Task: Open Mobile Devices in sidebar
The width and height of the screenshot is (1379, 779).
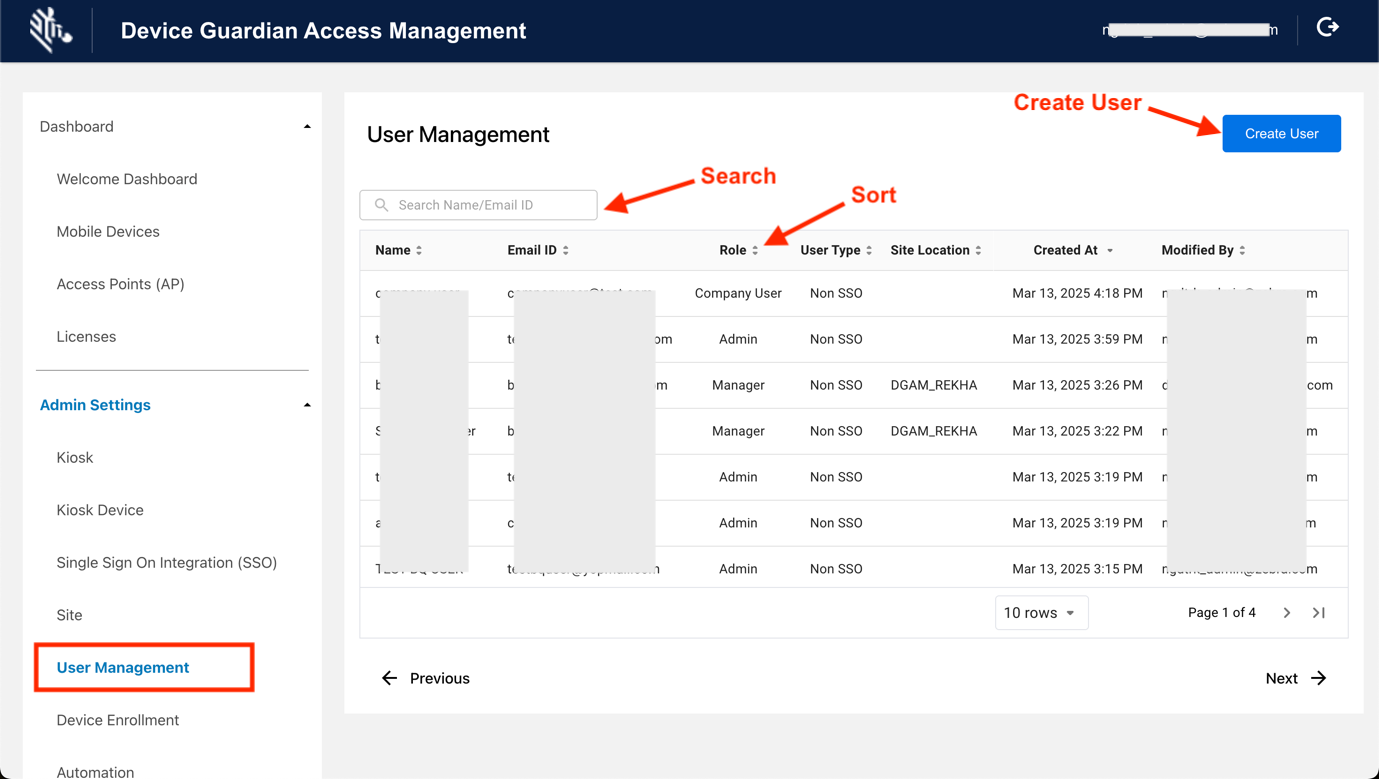Action: (108, 232)
